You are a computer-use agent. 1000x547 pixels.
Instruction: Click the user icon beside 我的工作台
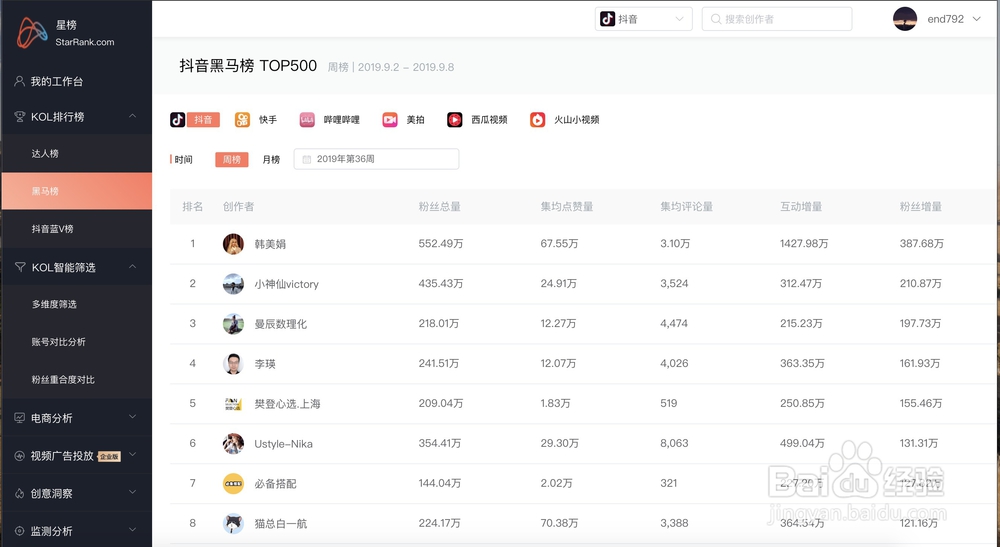click(20, 81)
